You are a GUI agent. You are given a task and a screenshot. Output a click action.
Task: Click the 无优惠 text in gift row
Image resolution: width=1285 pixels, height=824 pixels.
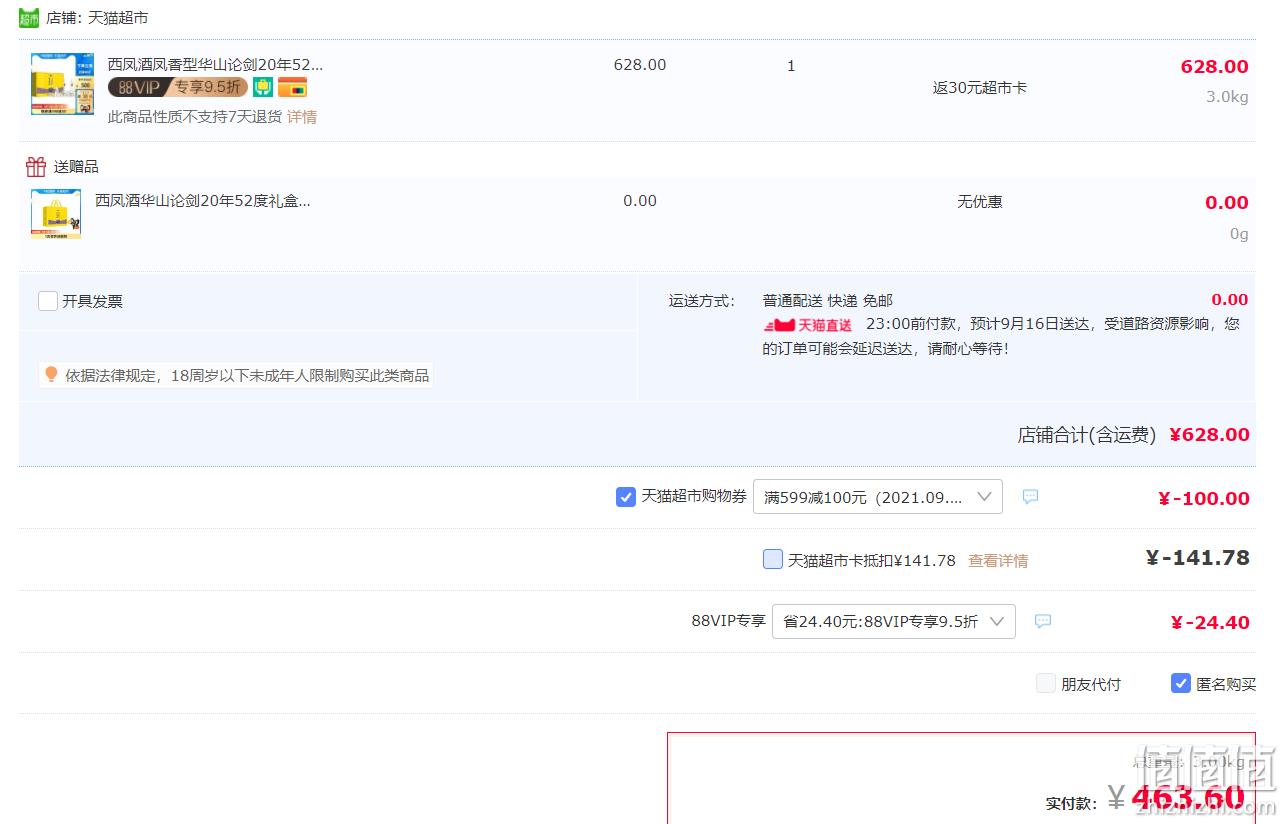[980, 202]
